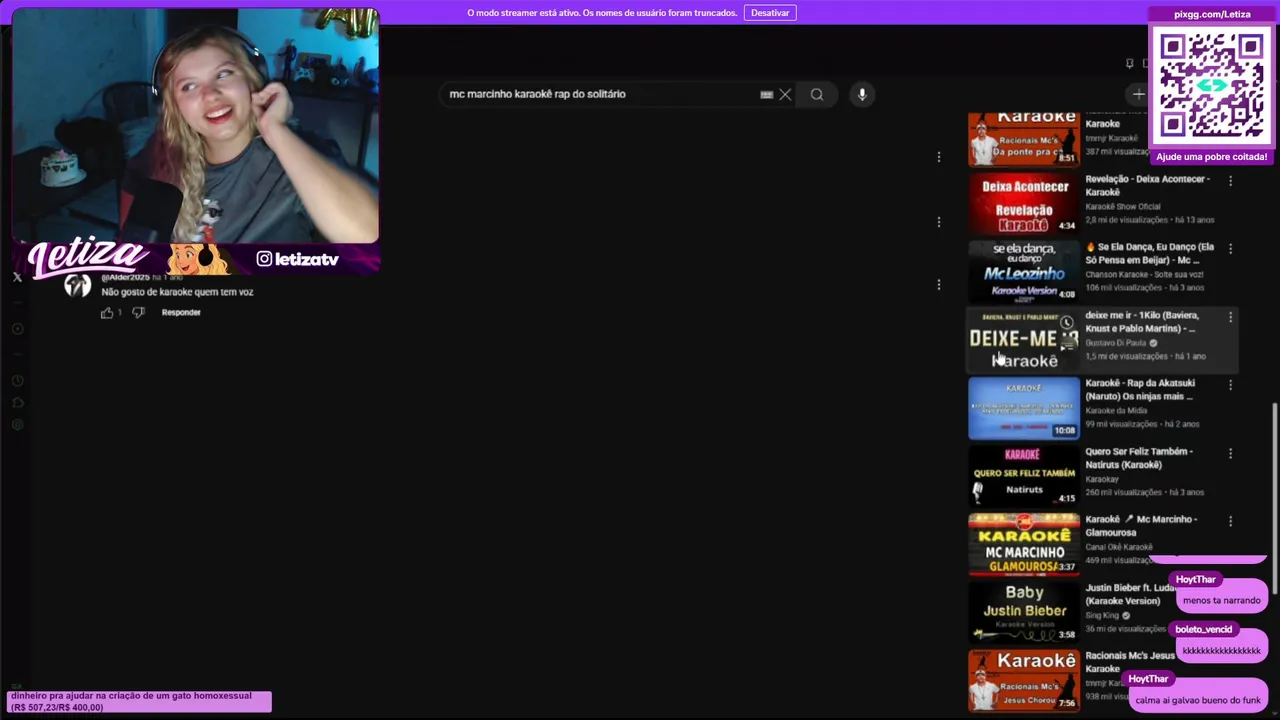
Task: Click 'deixe me ir - 1Kilo' video title
Action: click(x=1141, y=321)
